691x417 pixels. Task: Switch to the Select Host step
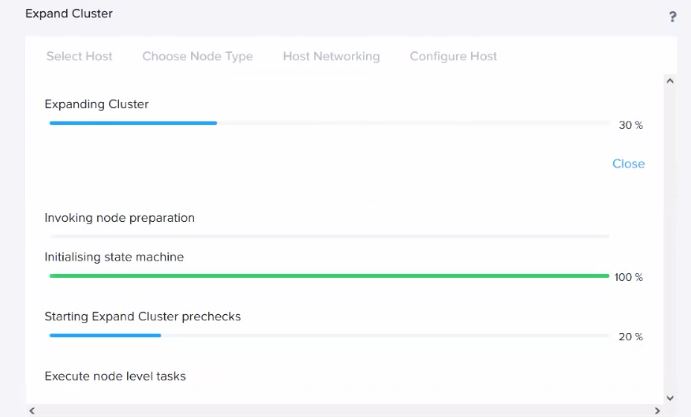click(x=79, y=56)
